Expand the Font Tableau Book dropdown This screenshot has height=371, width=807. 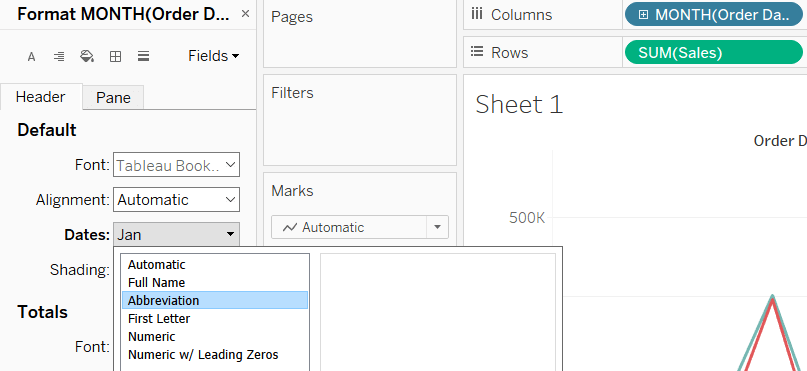click(176, 165)
